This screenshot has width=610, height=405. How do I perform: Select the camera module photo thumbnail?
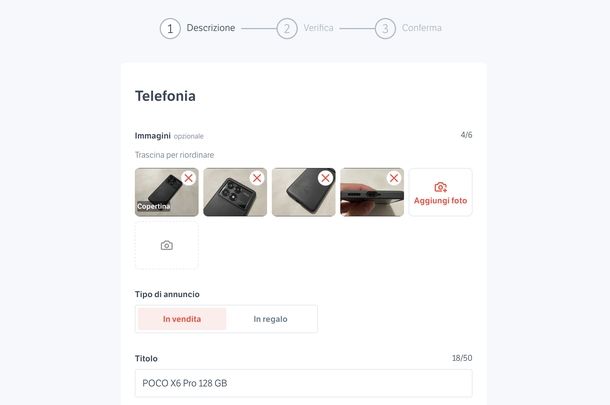pos(235,192)
